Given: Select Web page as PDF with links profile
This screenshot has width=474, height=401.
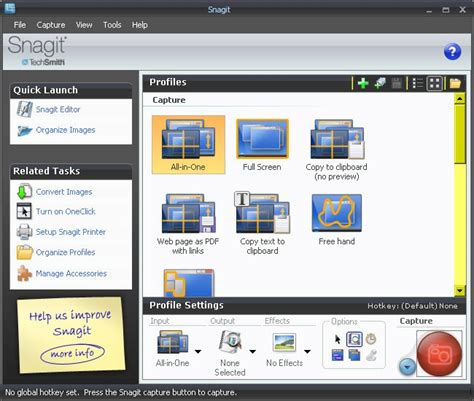Looking at the screenshot, I should point(188,224).
